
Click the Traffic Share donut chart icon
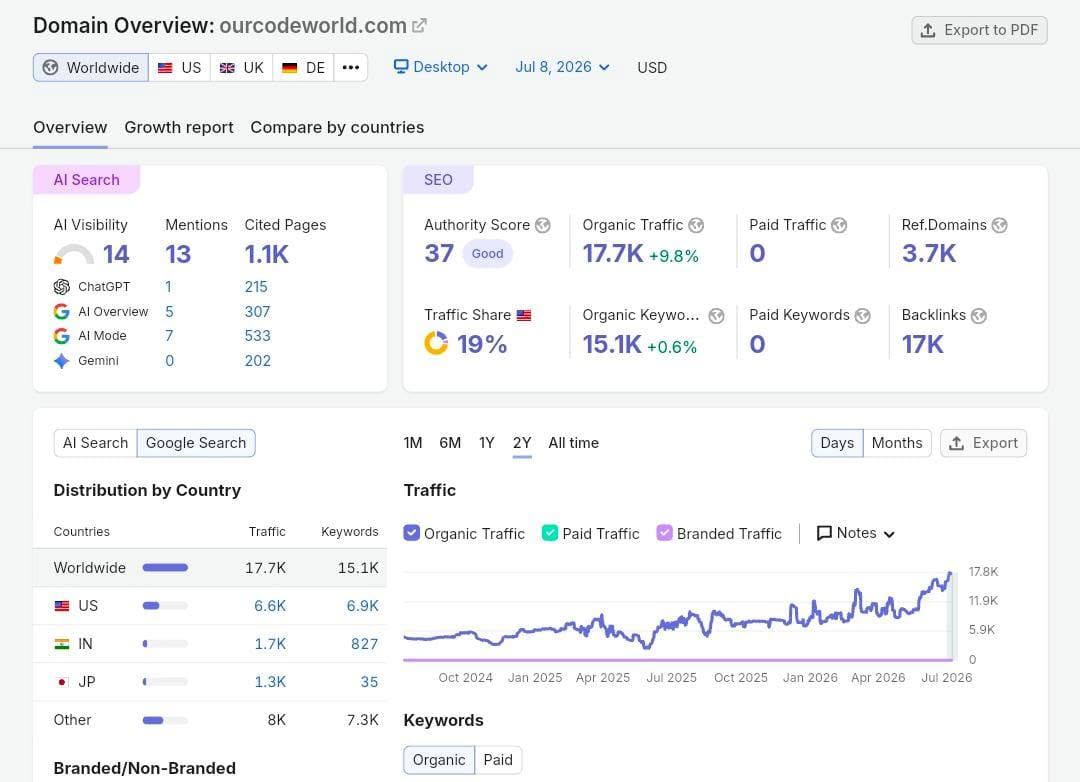pos(436,343)
